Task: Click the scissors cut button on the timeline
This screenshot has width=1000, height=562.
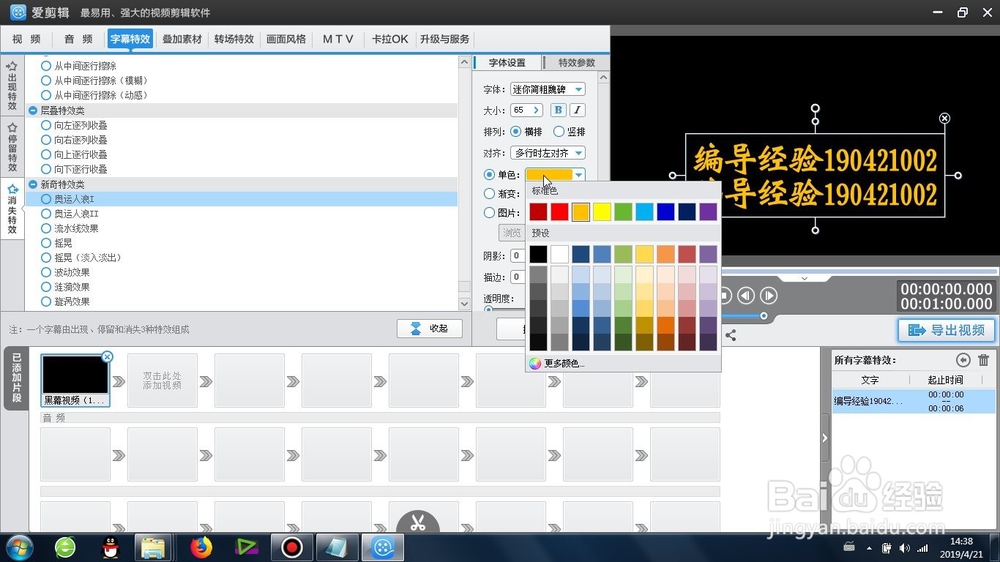Action: [x=418, y=523]
